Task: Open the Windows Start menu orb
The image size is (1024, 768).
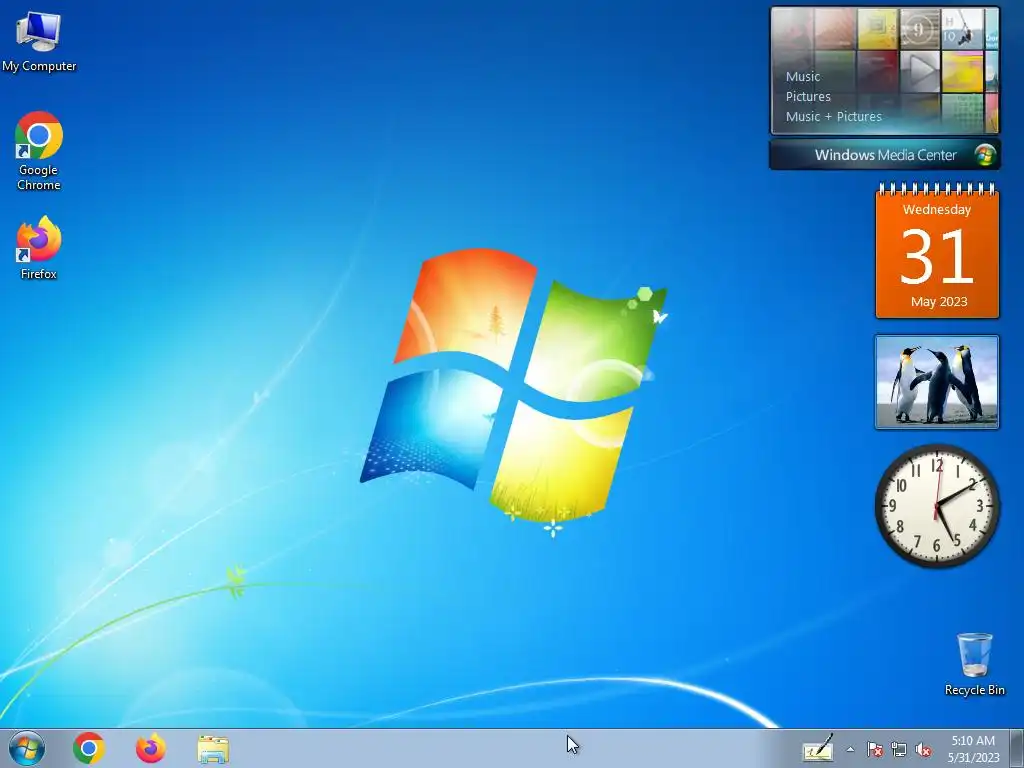Action: 27,748
